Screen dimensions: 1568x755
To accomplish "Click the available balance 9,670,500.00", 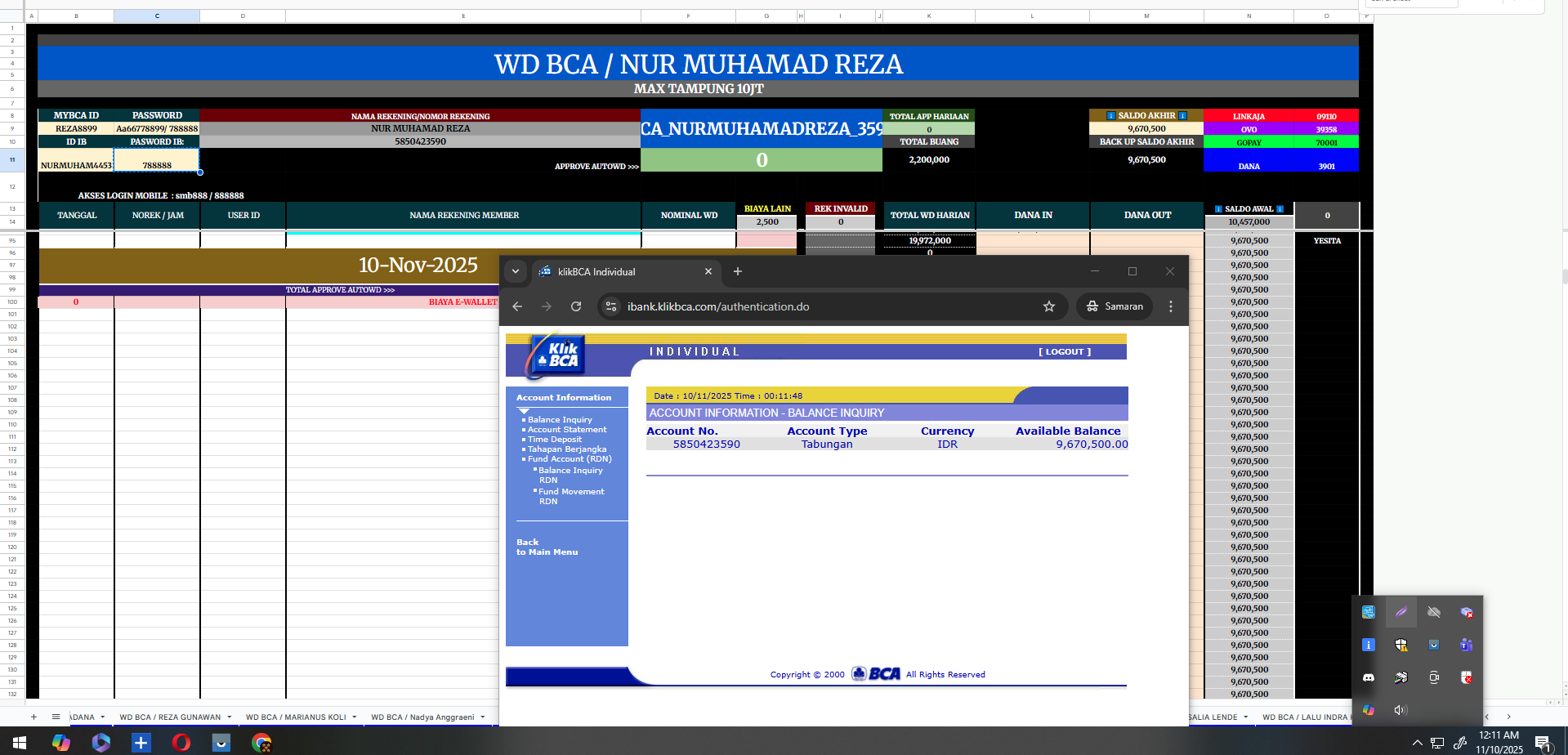I will [1092, 445].
